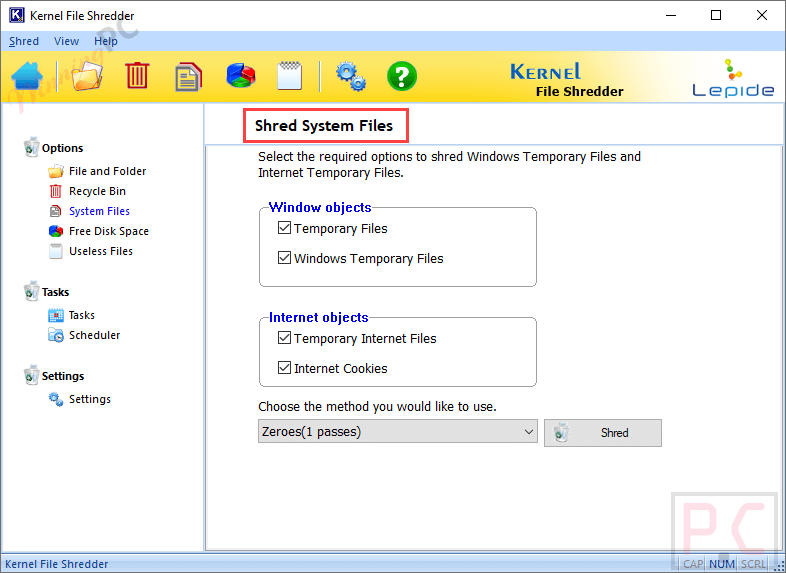Maximize the Kernel File Shredder window
The height and width of the screenshot is (573, 786).
[716, 15]
